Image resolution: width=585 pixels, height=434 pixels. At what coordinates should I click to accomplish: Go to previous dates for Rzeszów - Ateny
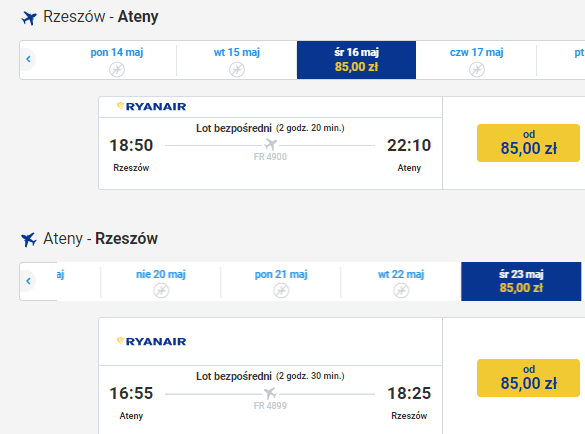point(28,59)
